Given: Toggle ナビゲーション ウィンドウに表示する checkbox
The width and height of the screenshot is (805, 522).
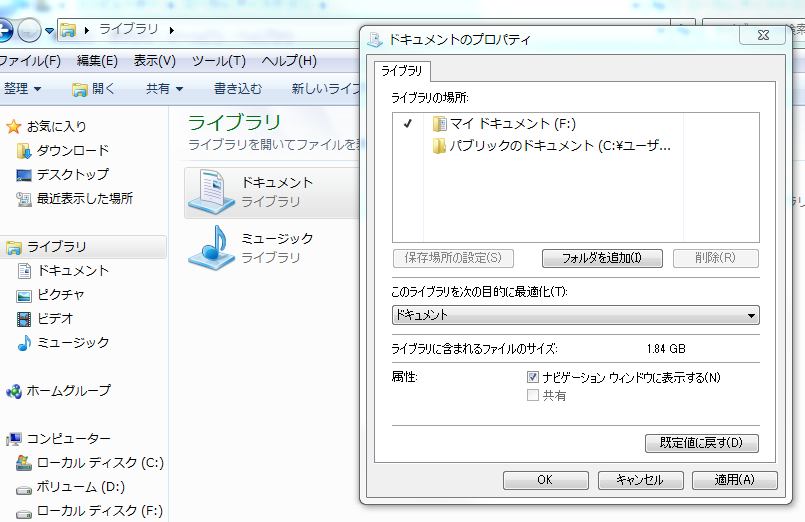Looking at the screenshot, I should [x=532, y=378].
